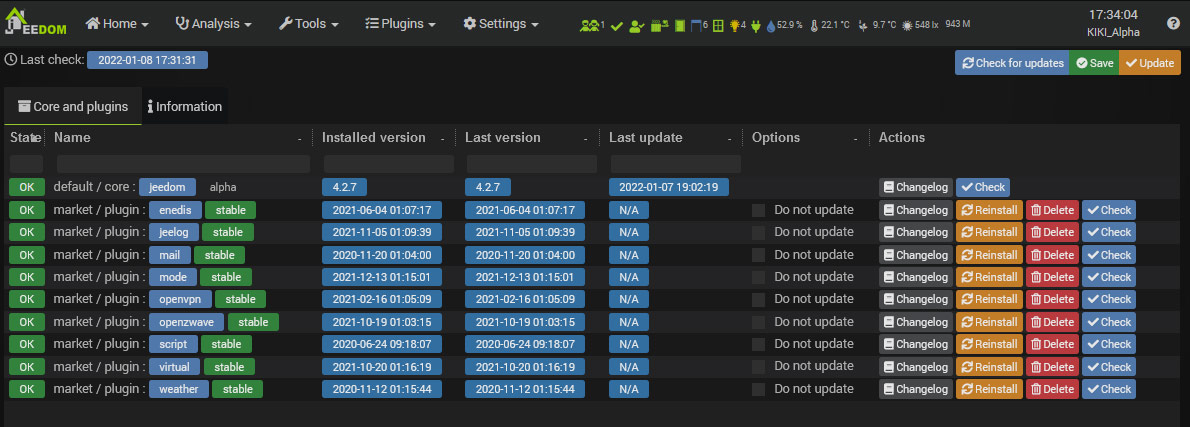Open the Analysis dropdown menu
Viewport: 1190px width, 427px height.
[x=213, y=24]
